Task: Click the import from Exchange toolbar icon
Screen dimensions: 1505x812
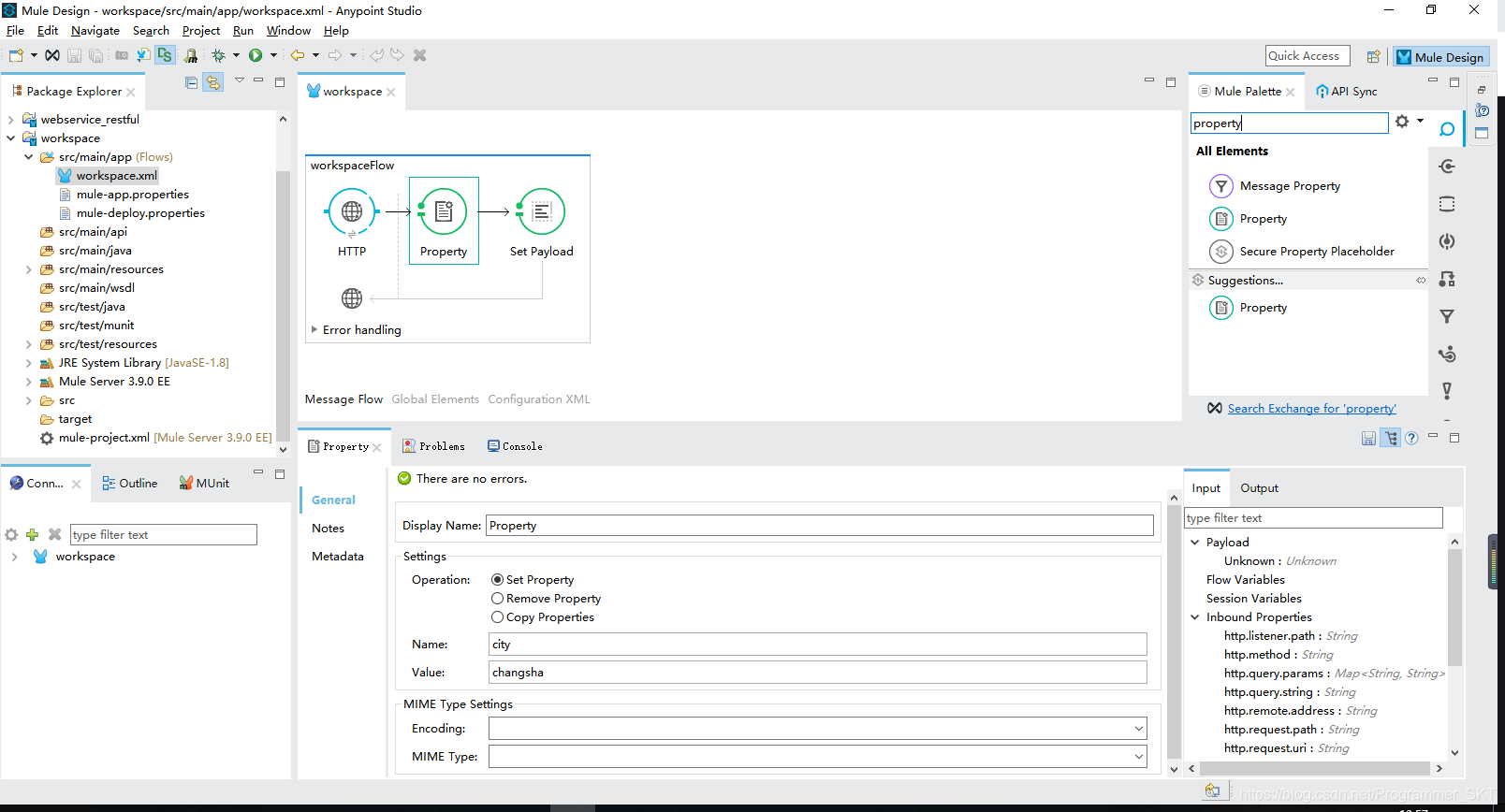Action: click(x=142, y=55)
